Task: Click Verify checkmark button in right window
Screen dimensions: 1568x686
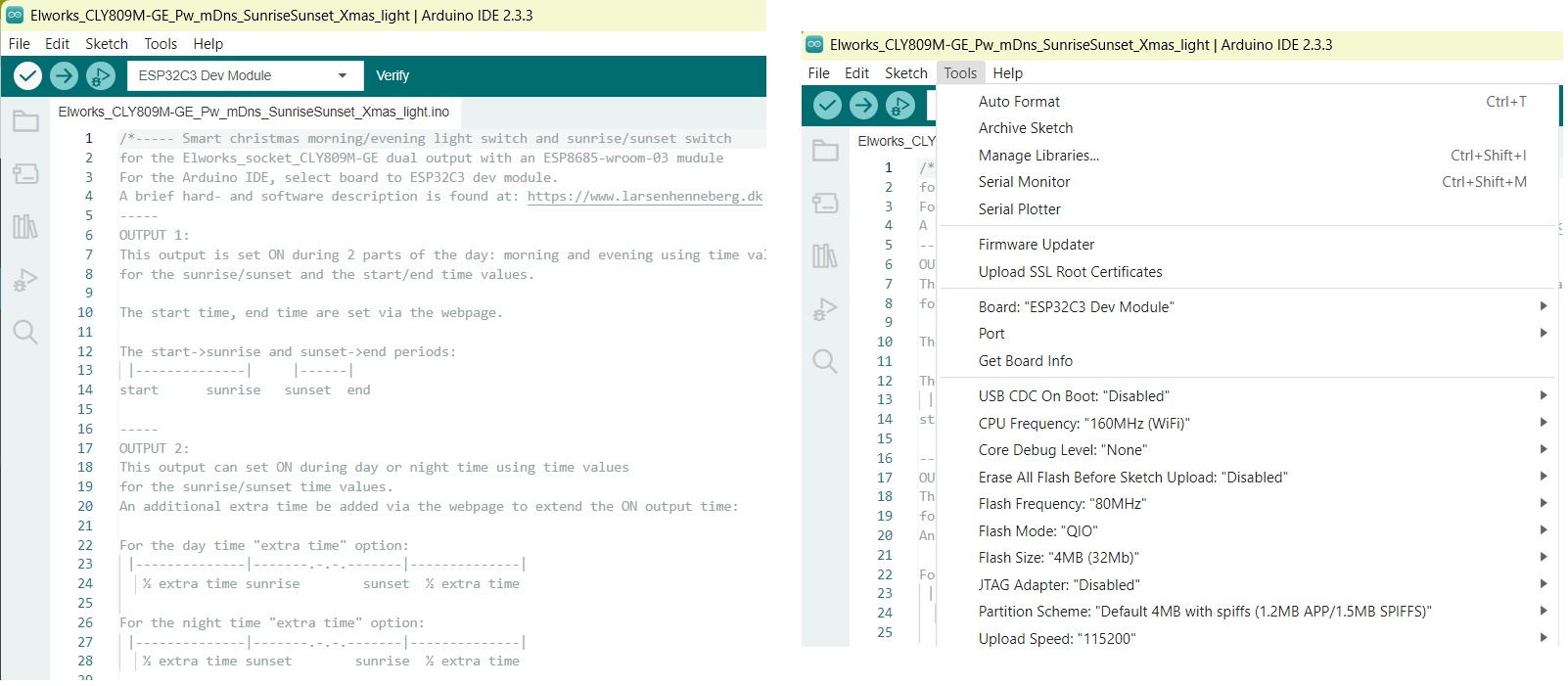Action: [827, 105]
